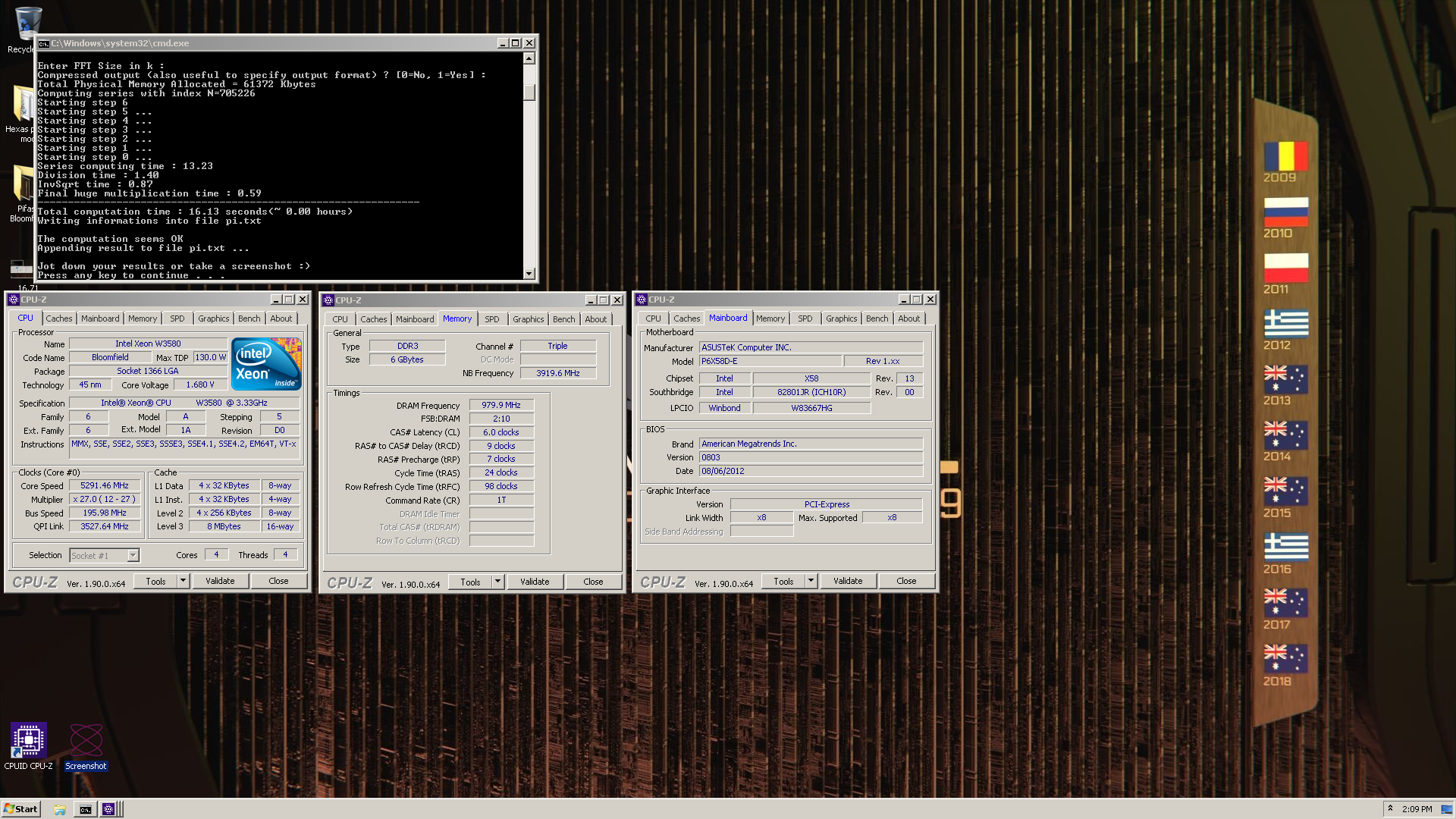1456x819 pixels.
Task: Open Graphics tab in Mainboard window
Action: [841, 319]
